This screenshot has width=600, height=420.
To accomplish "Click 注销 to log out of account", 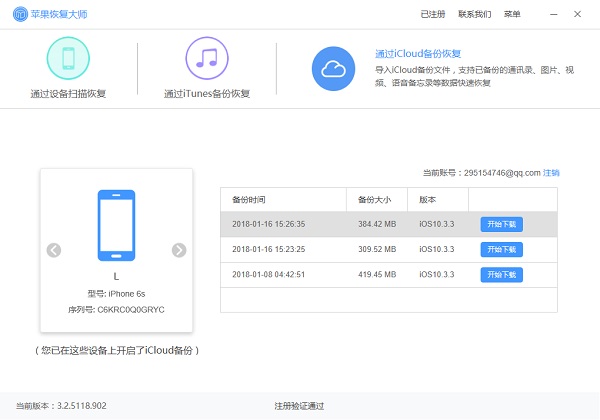I will point(551,173).
